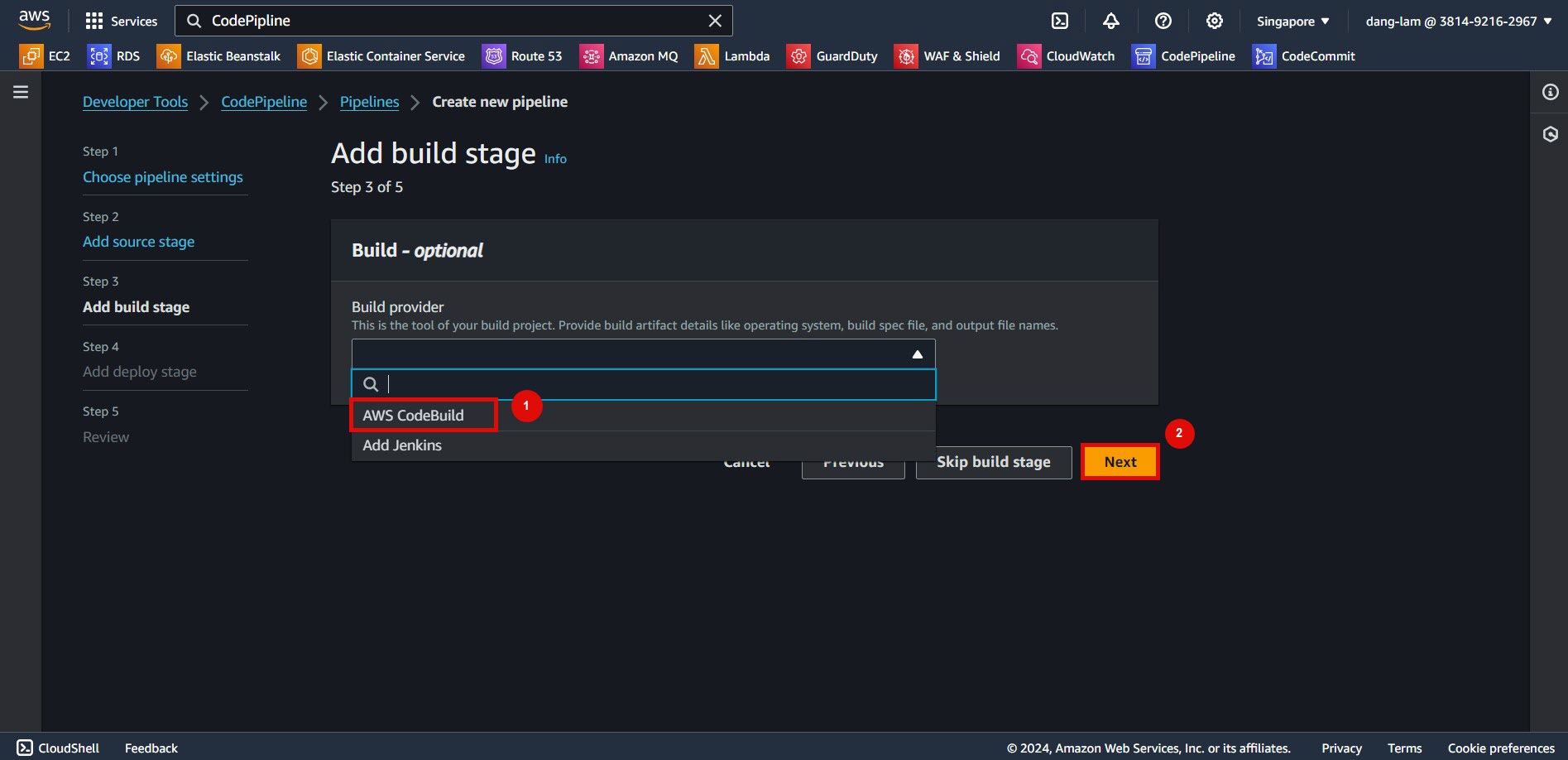Clear the search box with X icon
The width and height of the screenshot is (1568, 760).
(x=715, y=21)
